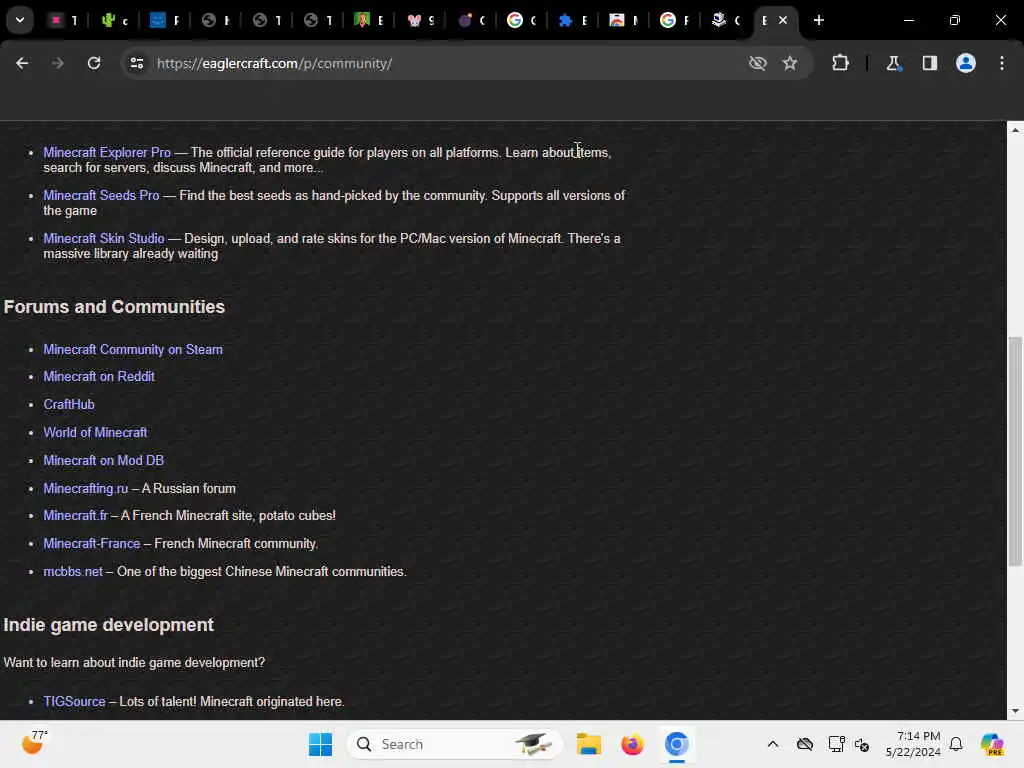
Task: Open mcbbs.net Chinese community link
Action: [x=72, y=571]
